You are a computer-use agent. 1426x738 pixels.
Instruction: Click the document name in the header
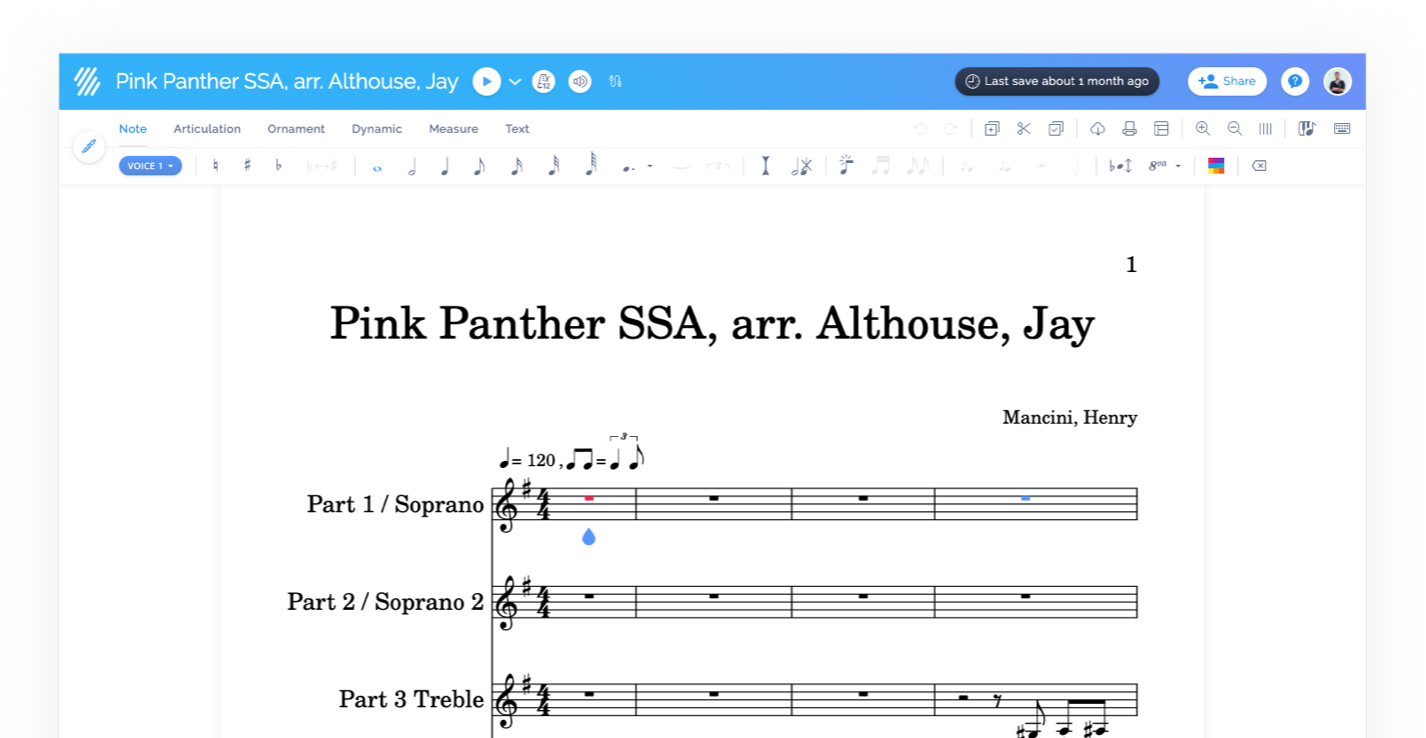coord(287,81)
